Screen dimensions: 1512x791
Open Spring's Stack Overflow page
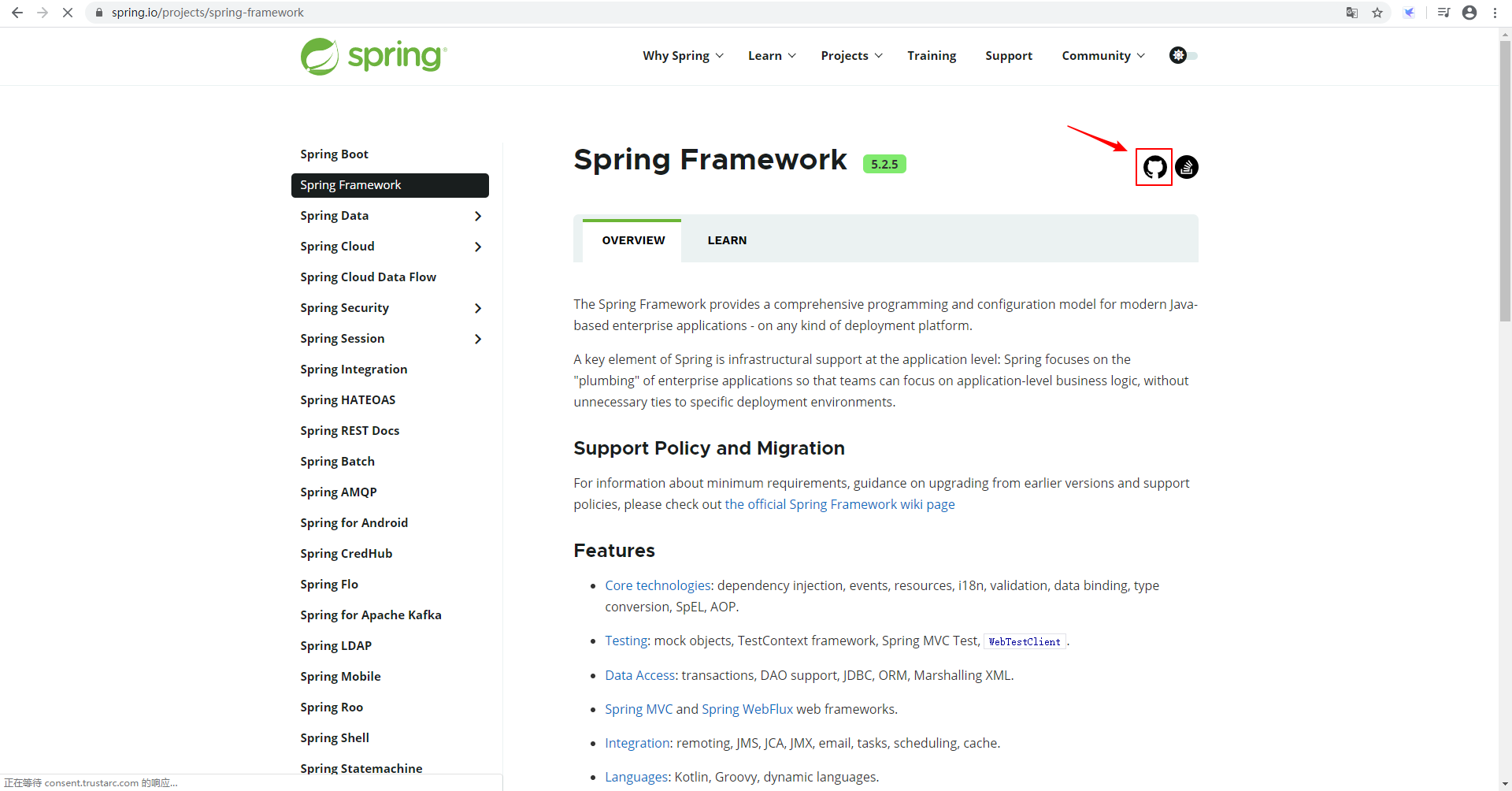click(x=1186, y=167)
